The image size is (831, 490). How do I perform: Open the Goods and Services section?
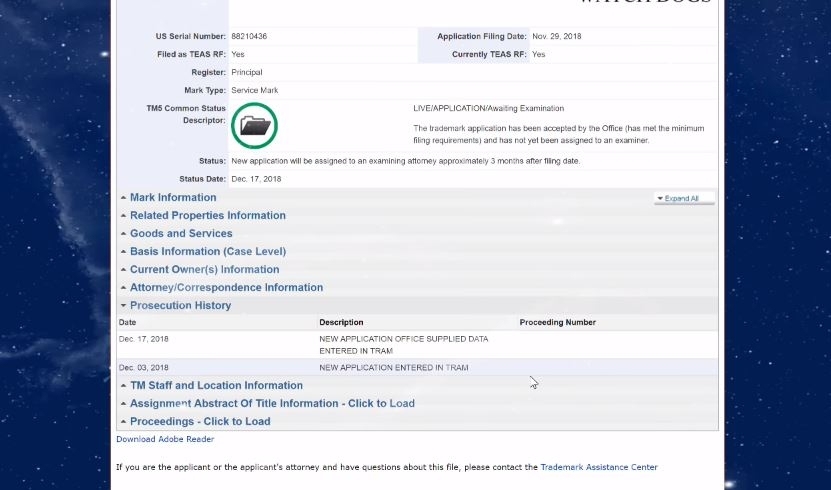180,234
